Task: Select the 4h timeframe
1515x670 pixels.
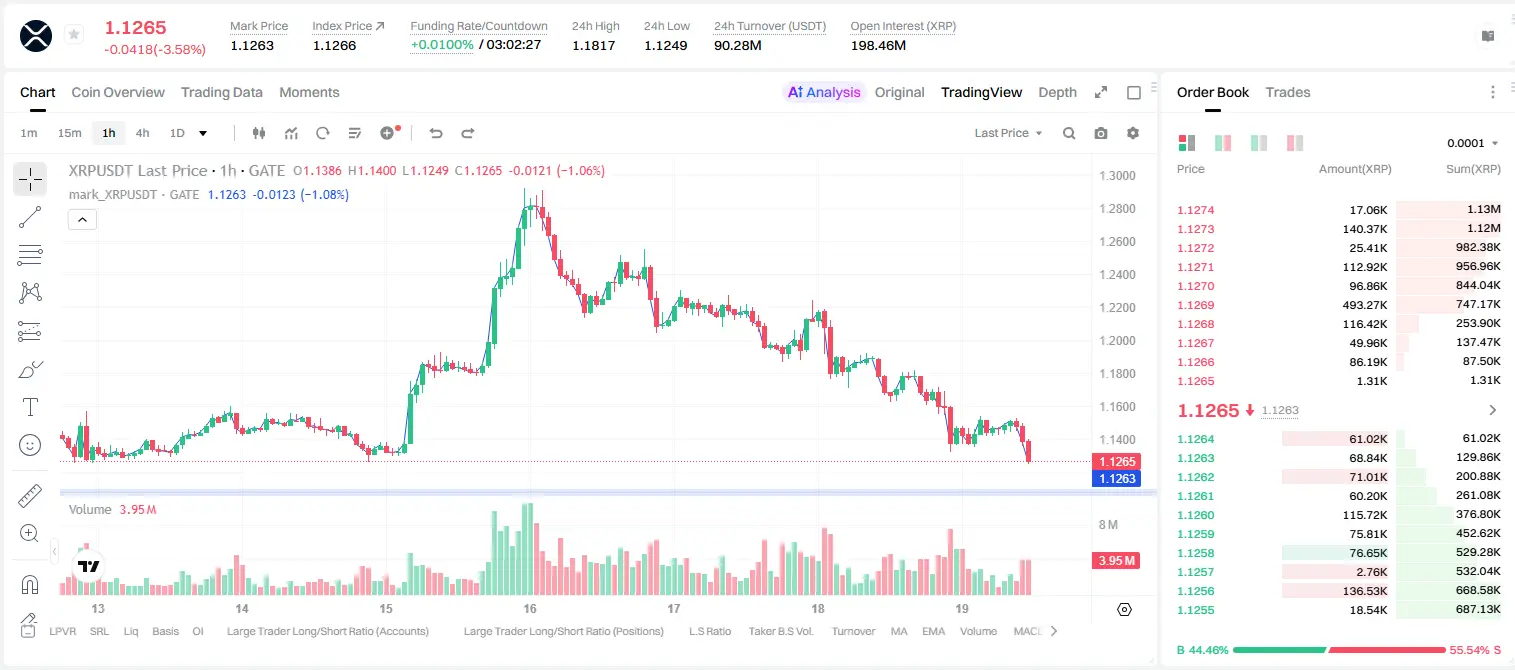Action: (x=142, y=133)
